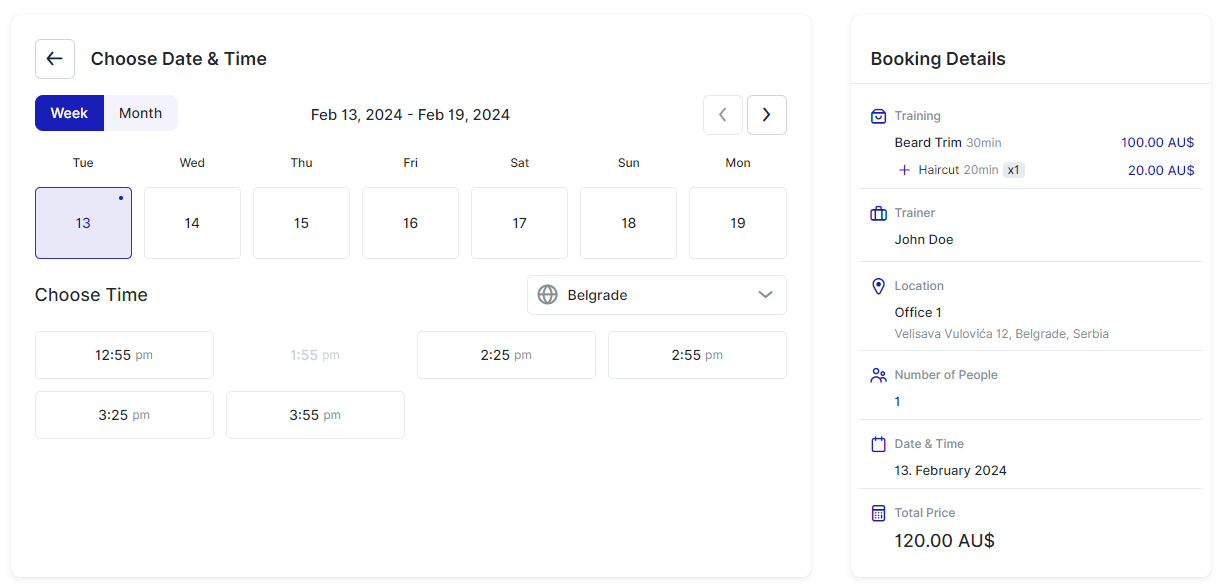Click the Trainer briefcase icon
The width and height of the screenshot is (1227, 587).
pyautogui.click(x=878, y=213)
